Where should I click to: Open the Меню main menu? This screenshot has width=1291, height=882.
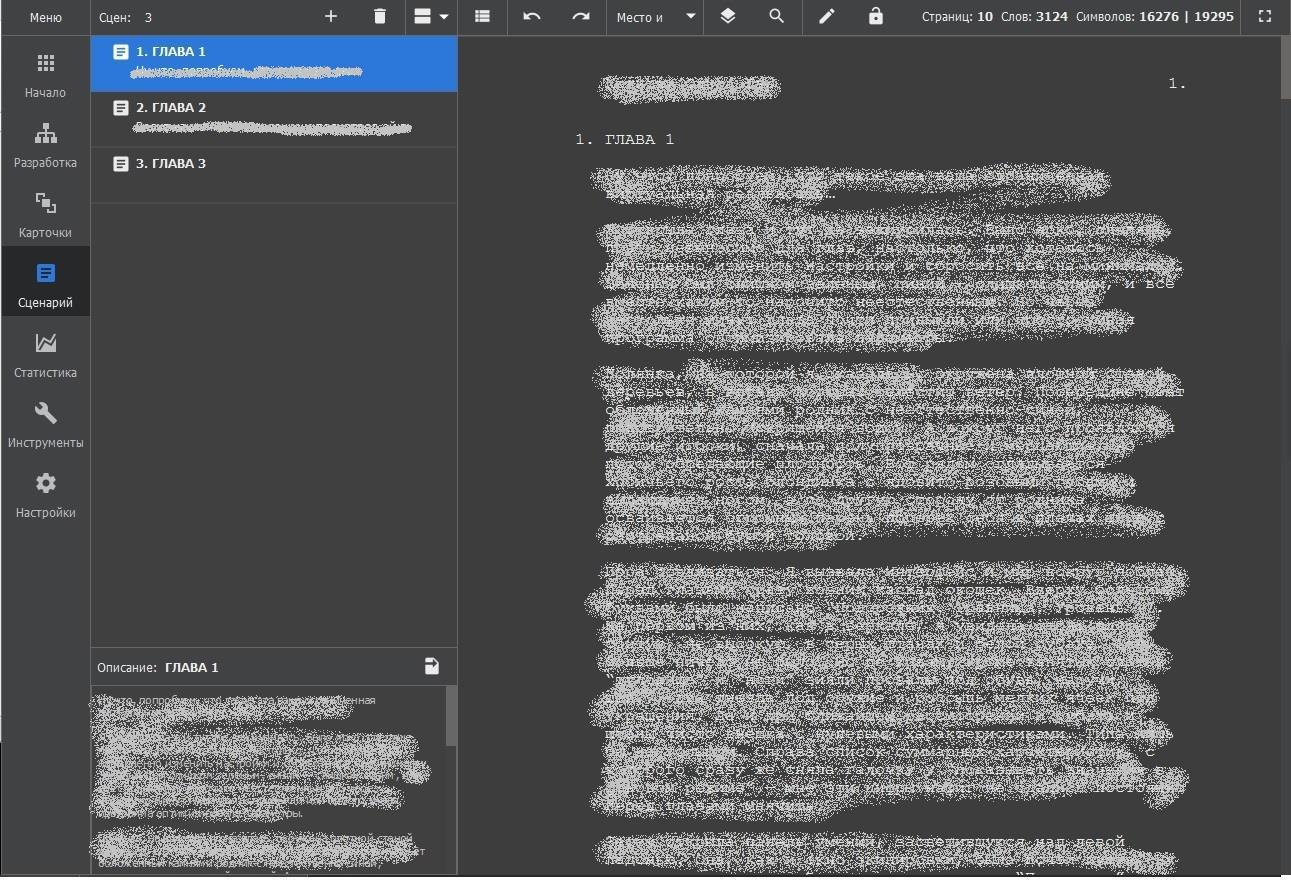(45, 17)
